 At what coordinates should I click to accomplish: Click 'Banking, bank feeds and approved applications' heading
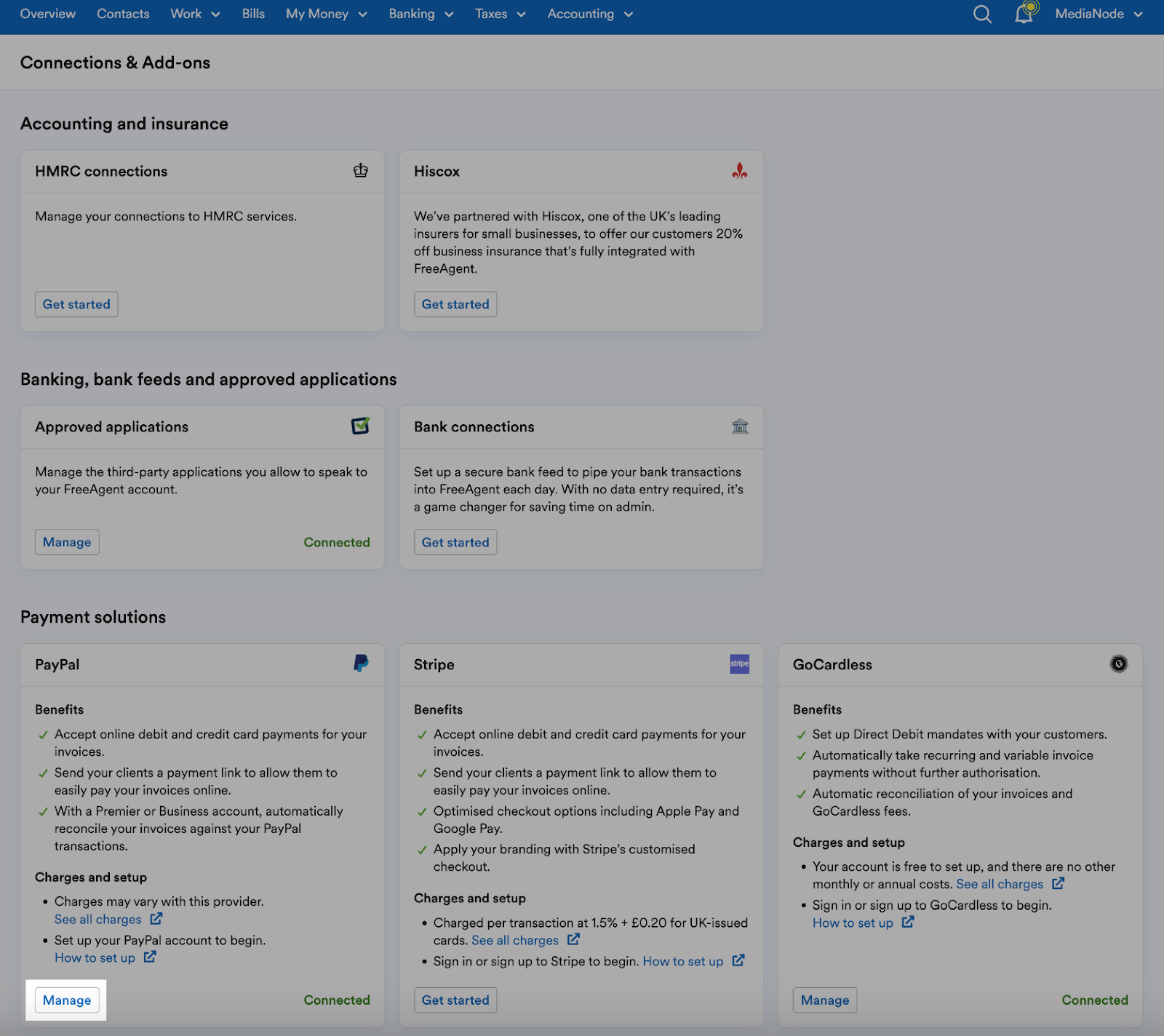[209, 379]
